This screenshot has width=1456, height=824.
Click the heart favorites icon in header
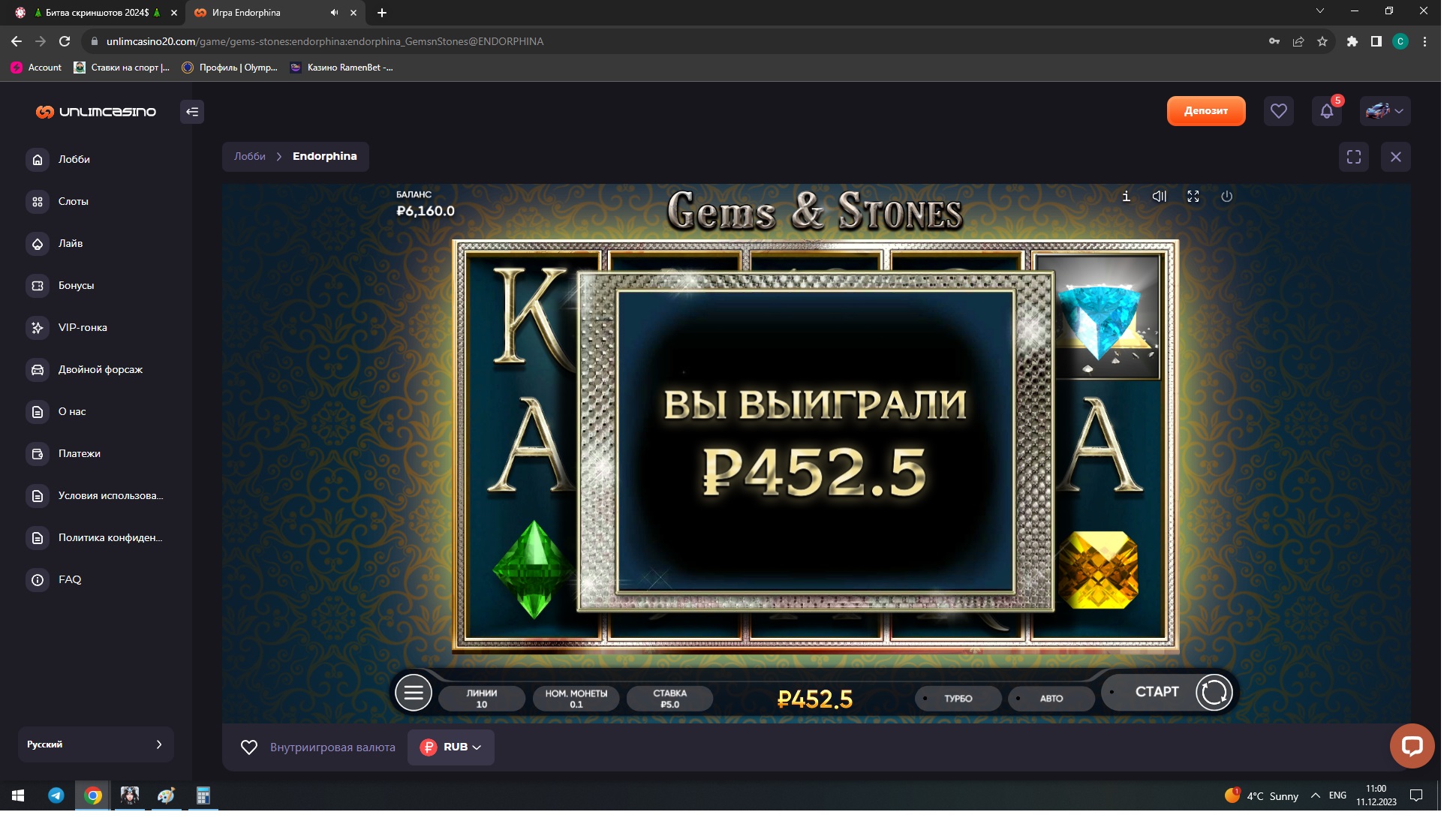pos(1278,112)
